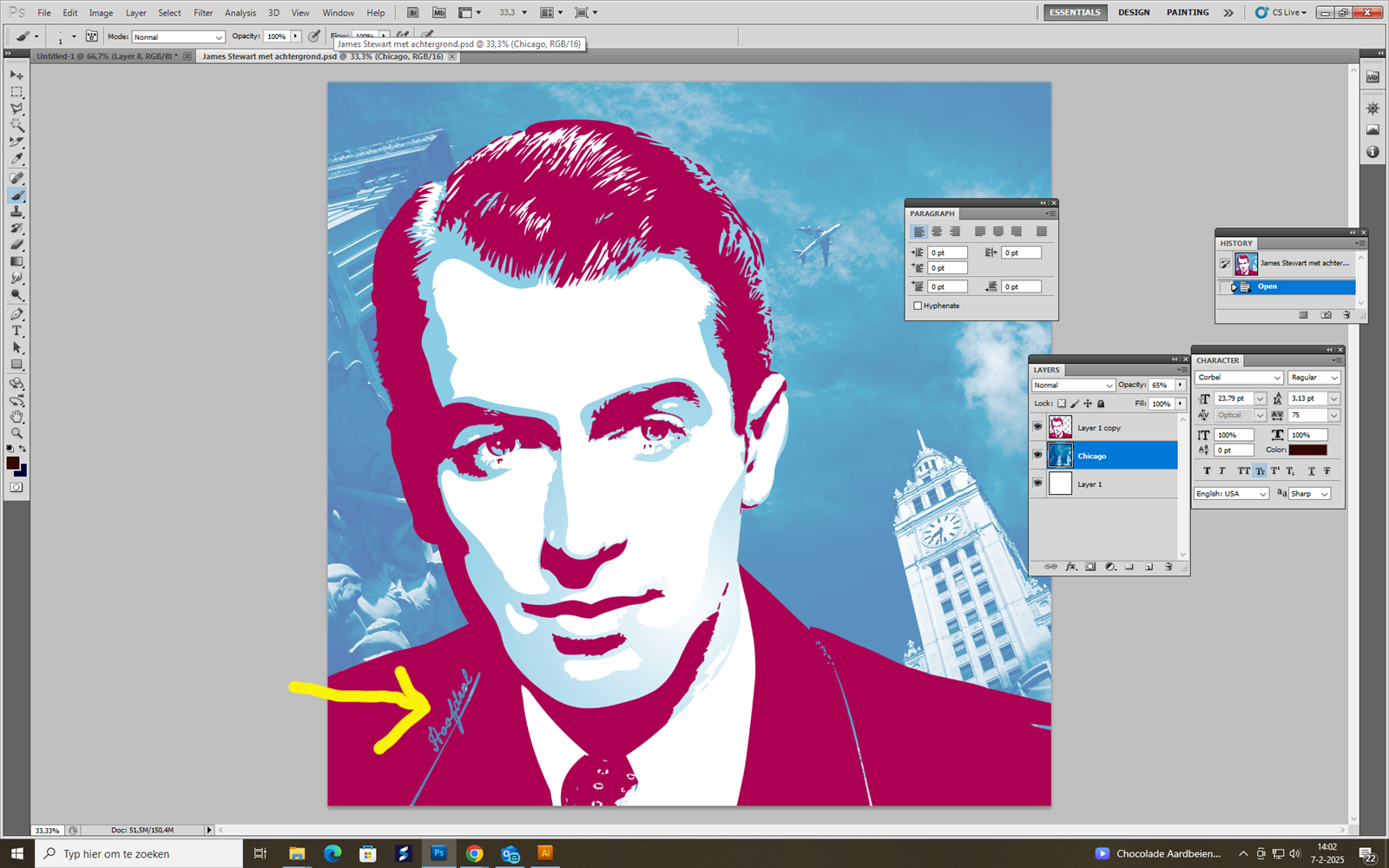The height and width of the screenshot is (868, 1389).
Task: Open the Filter menu
Action: [203, 13]
